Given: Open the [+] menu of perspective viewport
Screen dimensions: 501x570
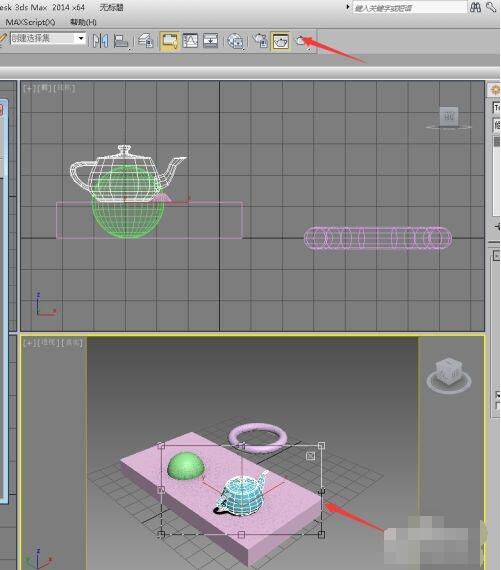Looking at the screenshot, I should (x=29, y=342).
